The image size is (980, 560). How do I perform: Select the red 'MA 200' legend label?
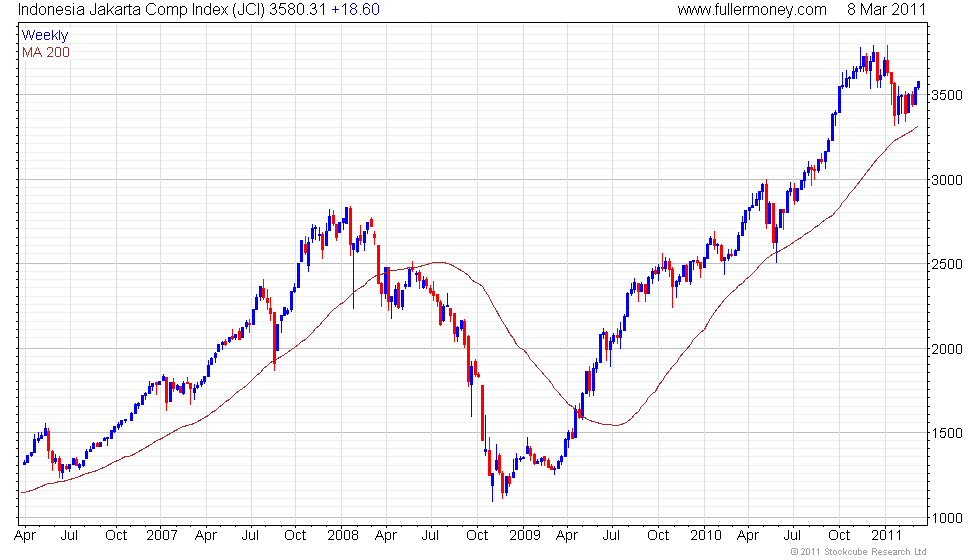46,52
